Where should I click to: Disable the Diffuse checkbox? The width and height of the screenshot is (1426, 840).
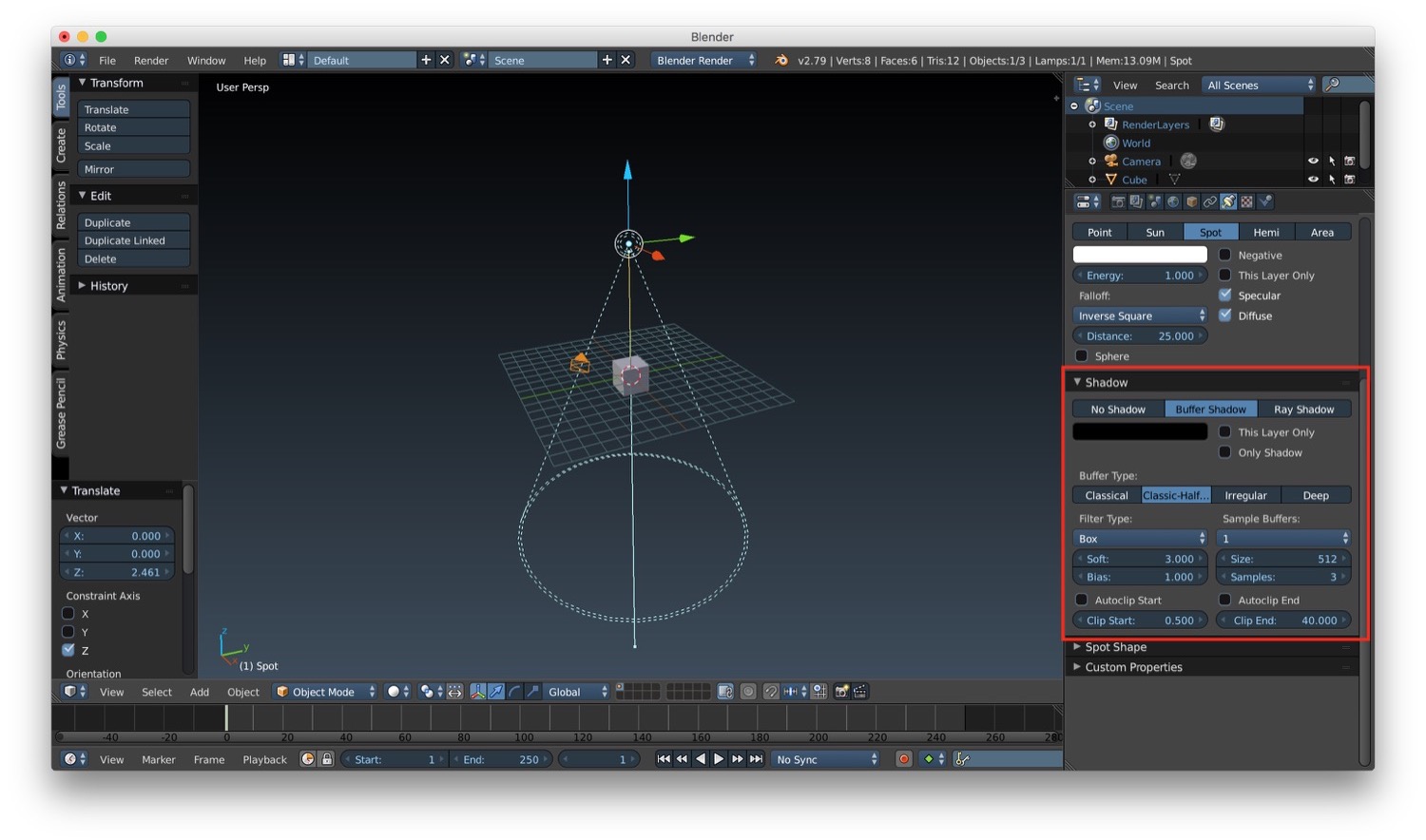coord(1225,315)
